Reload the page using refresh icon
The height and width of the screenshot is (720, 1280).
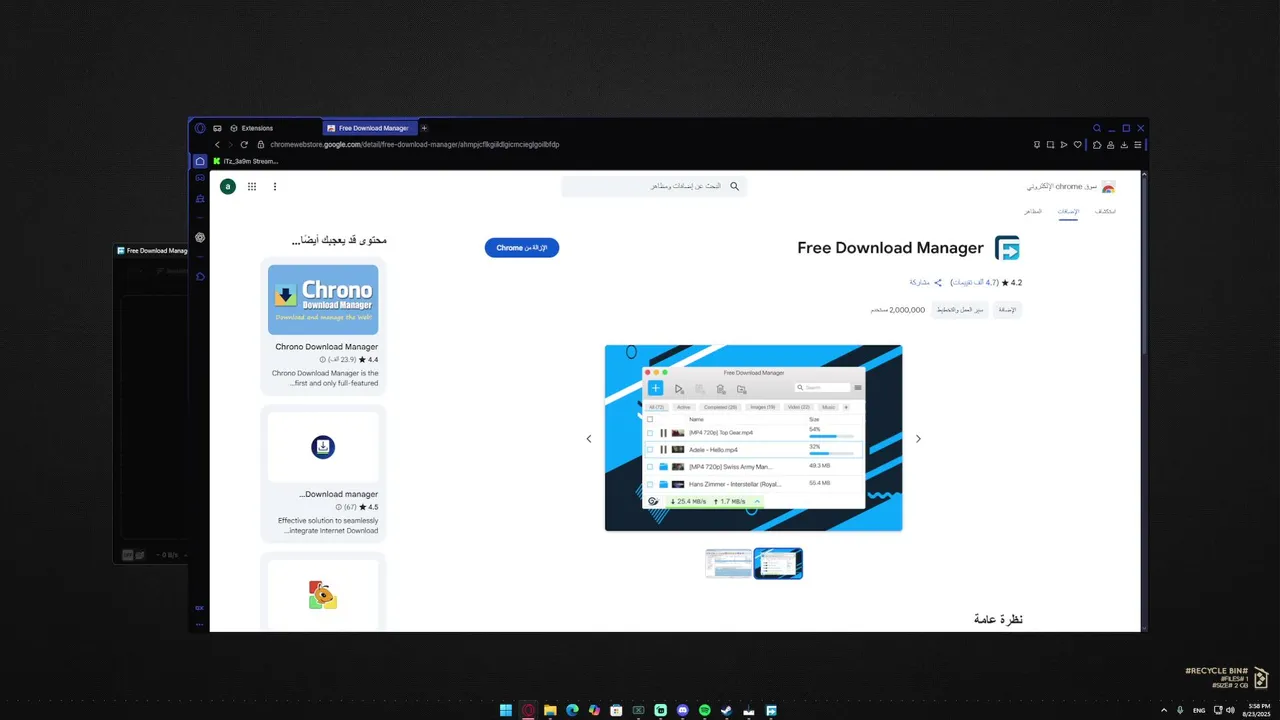point(243,144)
